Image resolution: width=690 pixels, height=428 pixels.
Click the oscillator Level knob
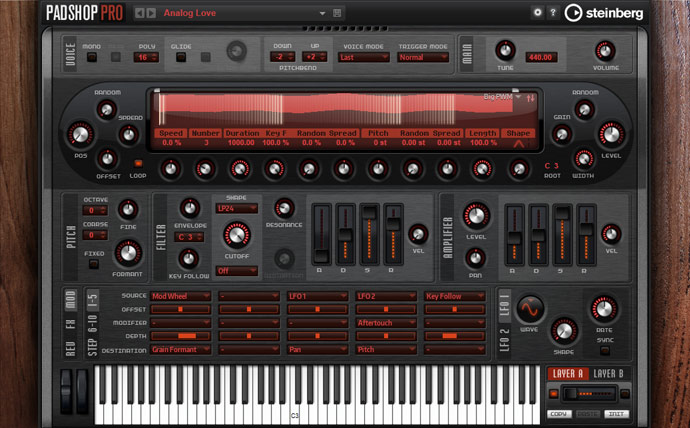(611, 134)
